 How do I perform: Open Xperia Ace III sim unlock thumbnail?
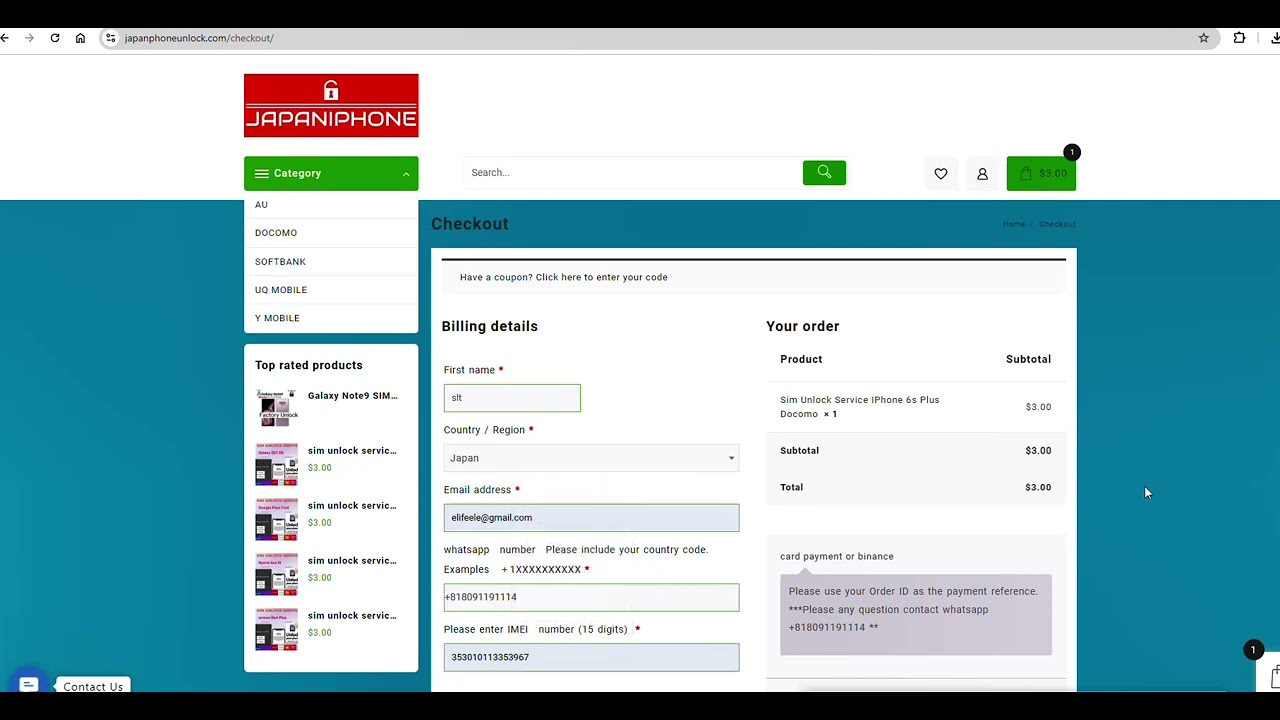tap(277, 574)
